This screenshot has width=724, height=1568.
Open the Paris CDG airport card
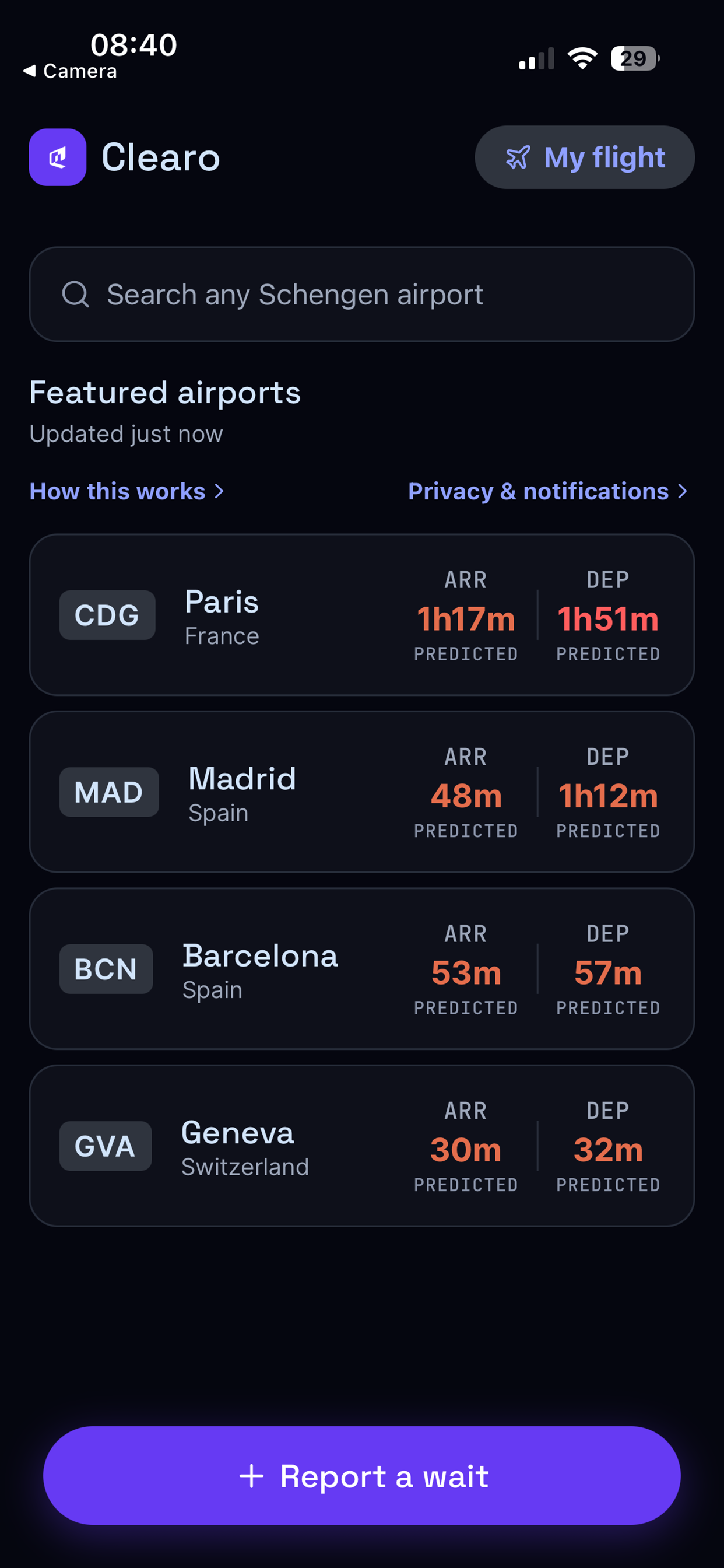tap(362, 615)
